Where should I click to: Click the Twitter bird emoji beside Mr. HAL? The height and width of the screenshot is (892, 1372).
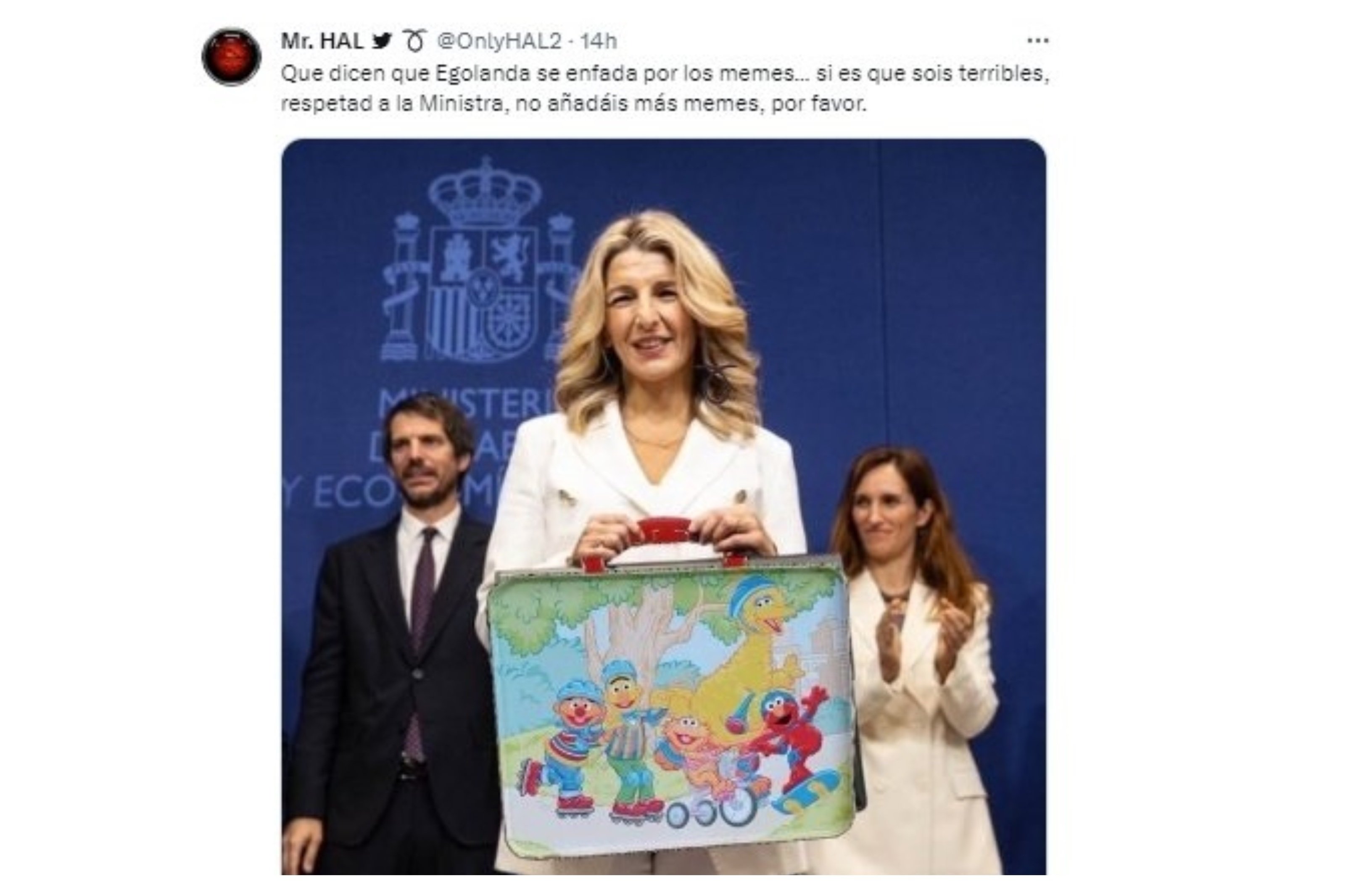pos(382,40)
